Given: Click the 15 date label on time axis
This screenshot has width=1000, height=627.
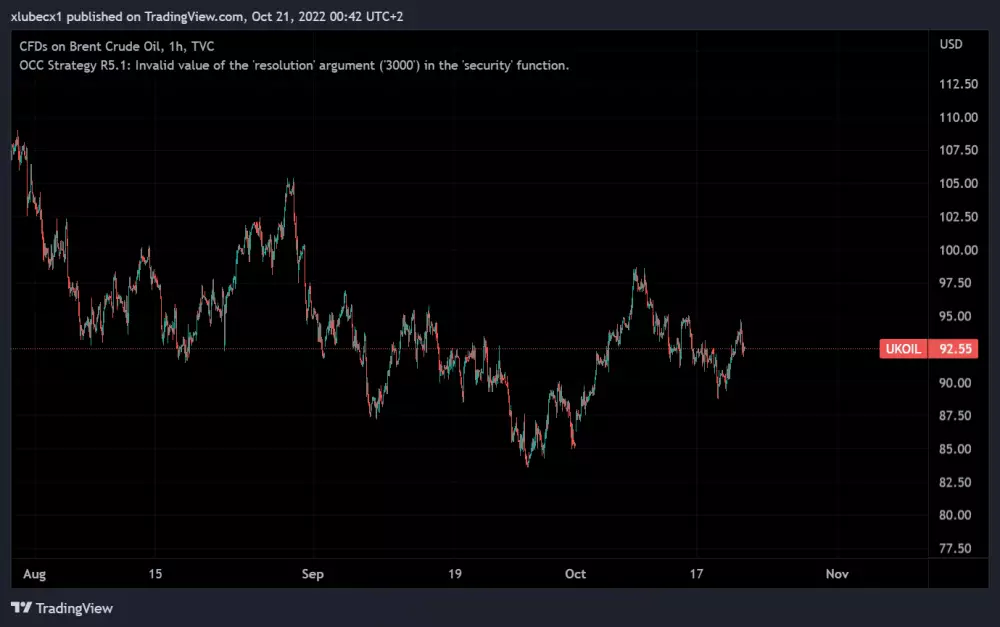Looking at the screenshot, I should click(x=153, y=574).
